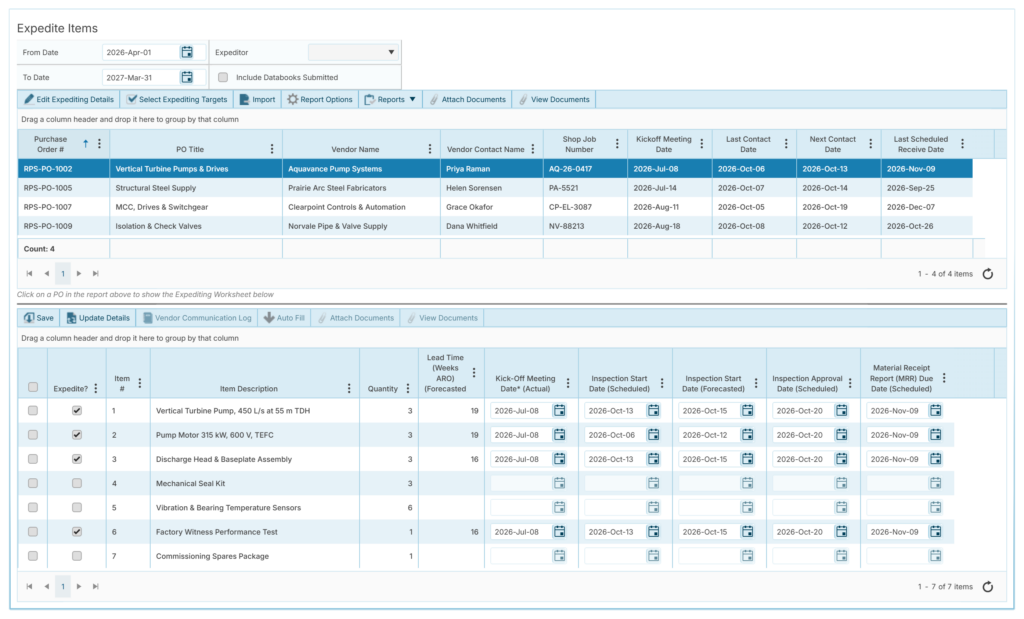Go to previous page in worksheet grid

pos(46,586)
